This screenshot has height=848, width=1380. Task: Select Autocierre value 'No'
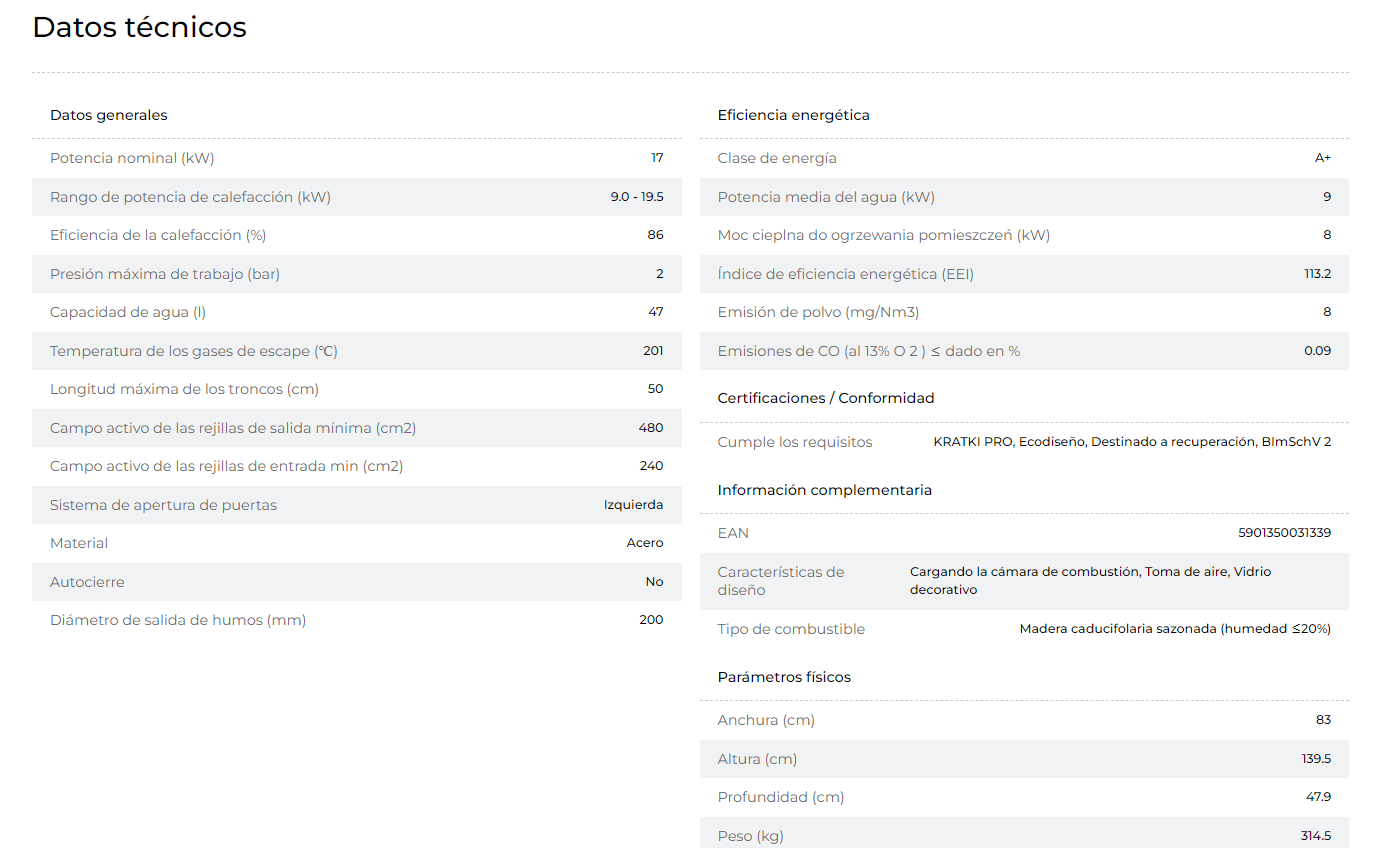[654, 582]
